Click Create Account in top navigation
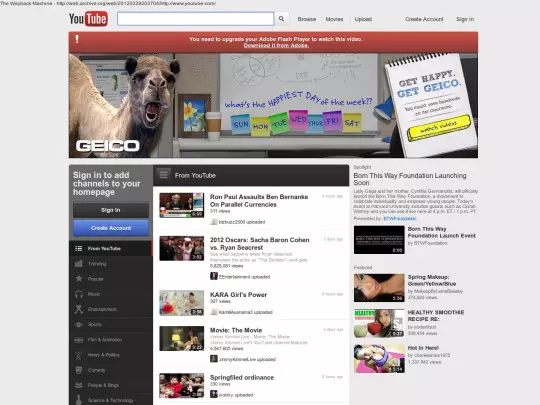The width and height of the screenshot is (540, 405). click(424, 19)
